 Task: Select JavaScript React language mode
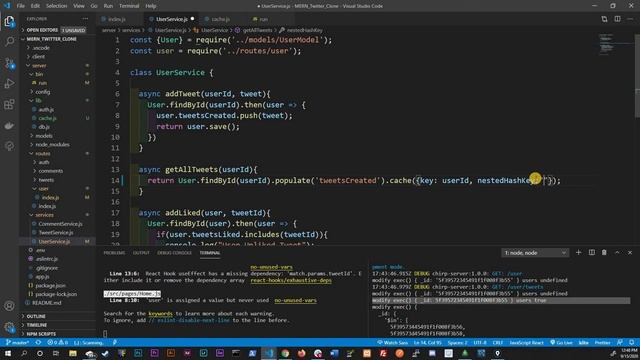point(527,342)
